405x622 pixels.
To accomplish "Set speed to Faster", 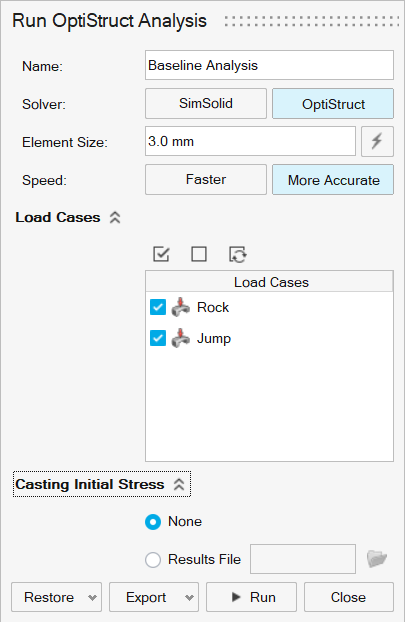I will 206,180.
